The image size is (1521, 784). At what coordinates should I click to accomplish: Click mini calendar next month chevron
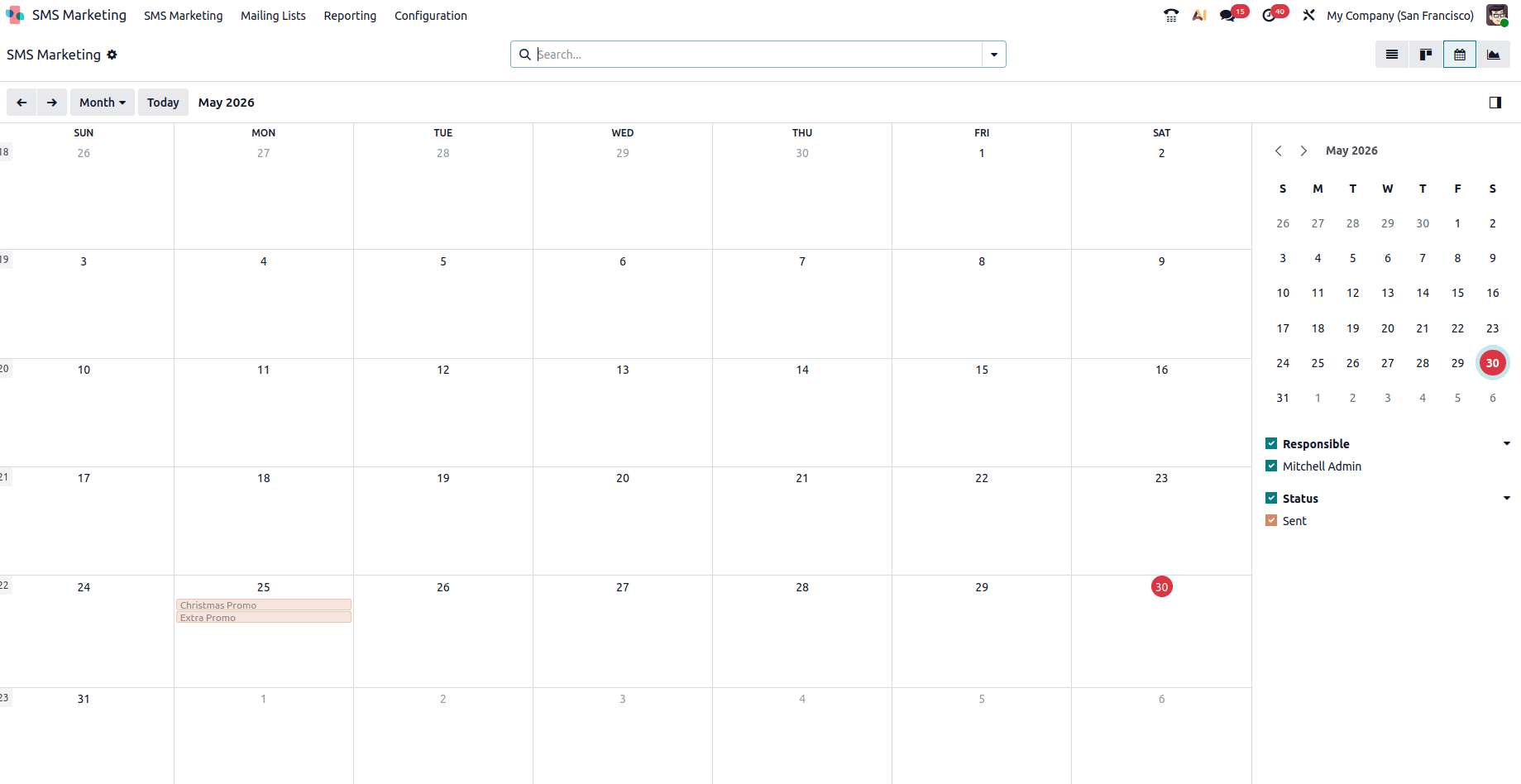[x=1303, y=151]
